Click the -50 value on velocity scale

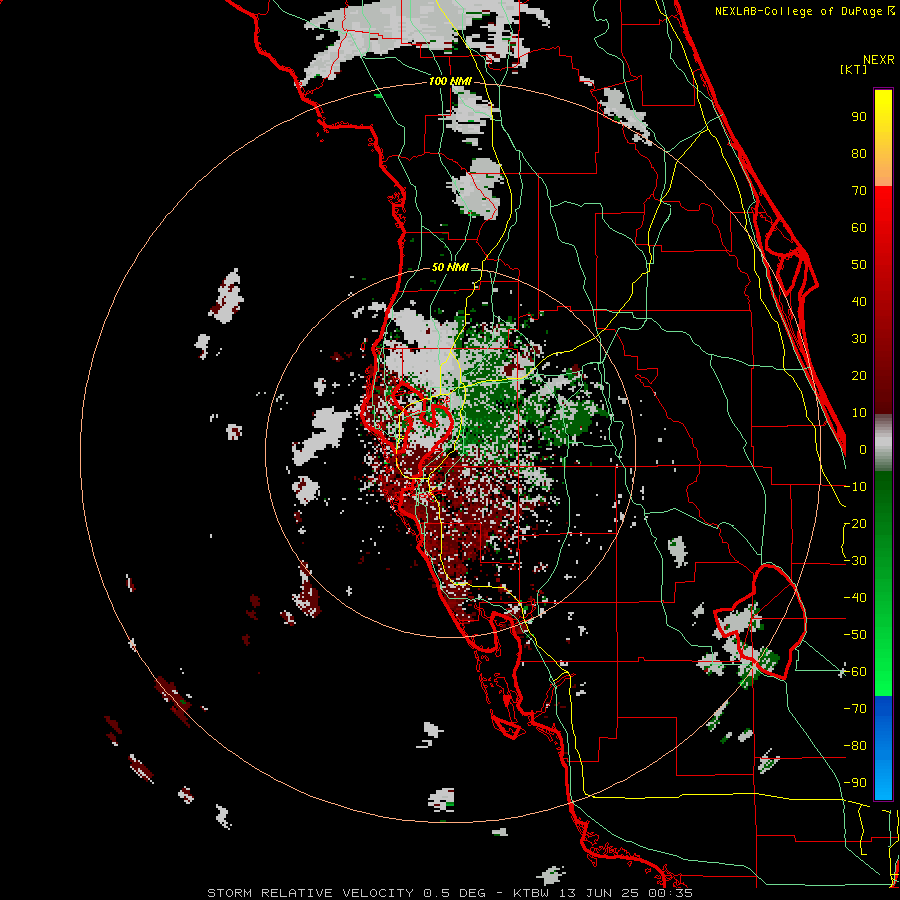pyautogui.click(x=855, y=635)
